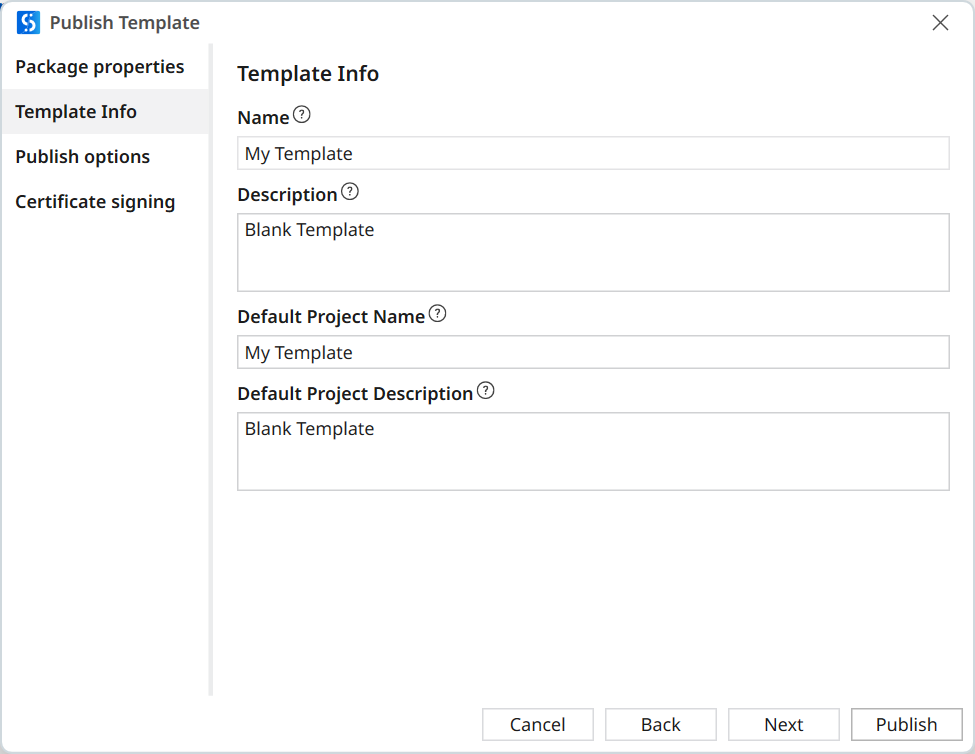Show help for the Description field
The width and height of the screenshot is (975, 754).
[x=349, y=192]
